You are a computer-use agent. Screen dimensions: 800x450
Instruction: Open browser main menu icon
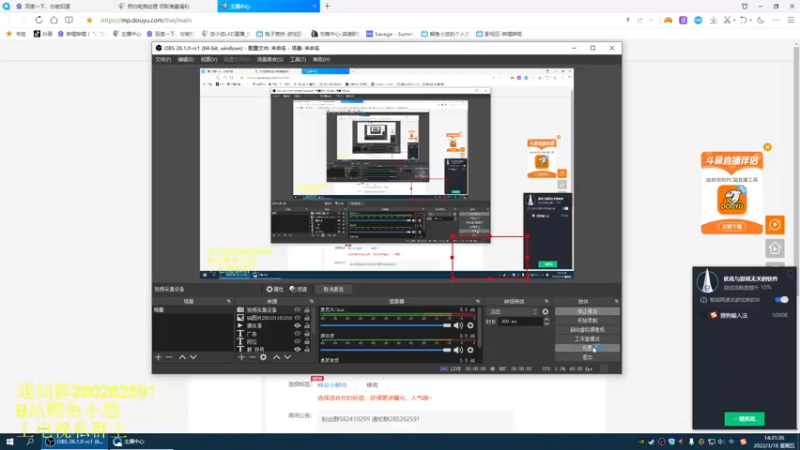coord(790,20)
